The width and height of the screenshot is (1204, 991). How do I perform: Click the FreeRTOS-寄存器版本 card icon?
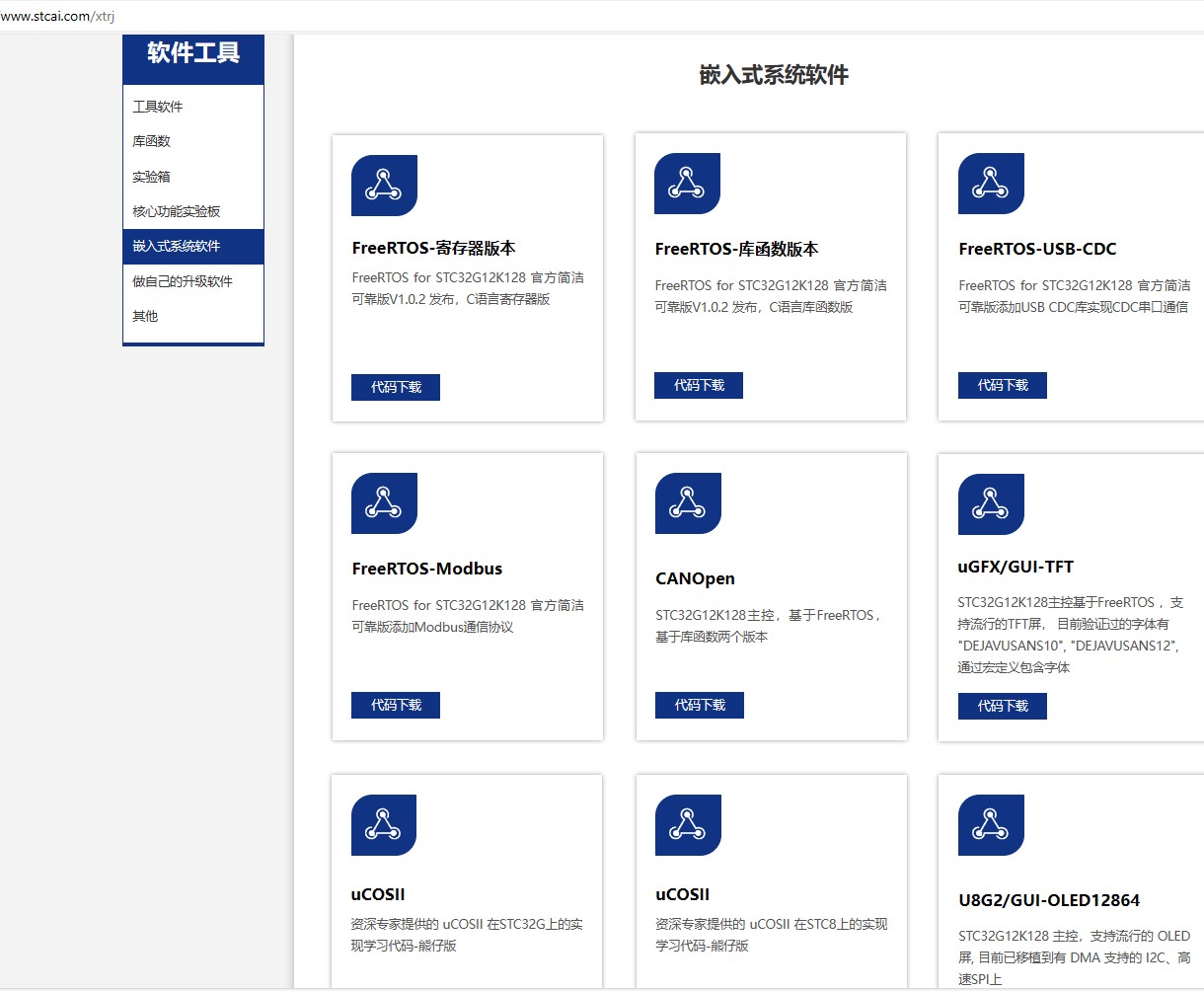coord(384,186)
